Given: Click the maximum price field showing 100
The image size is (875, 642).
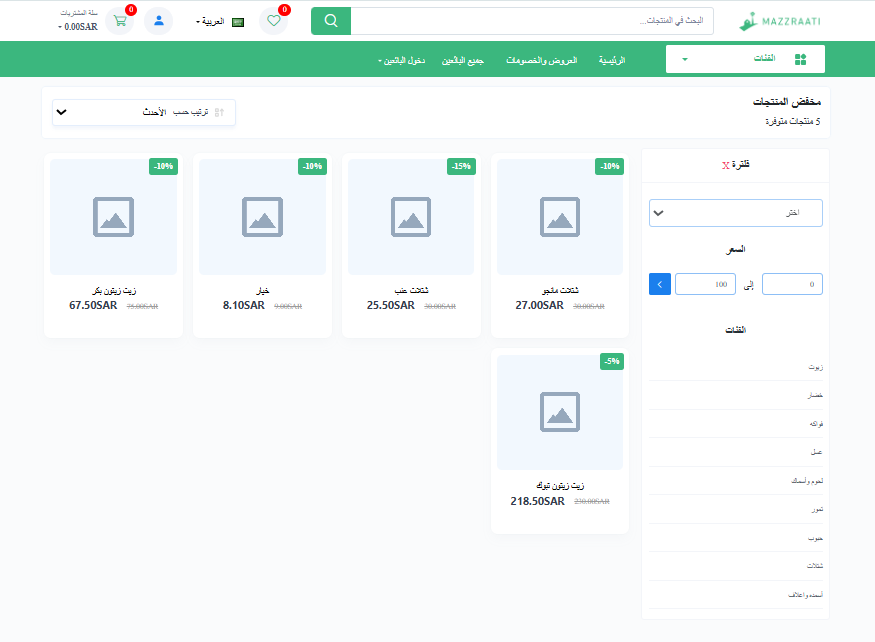Looking at the screenshot, I should click(x=705, y=284).
